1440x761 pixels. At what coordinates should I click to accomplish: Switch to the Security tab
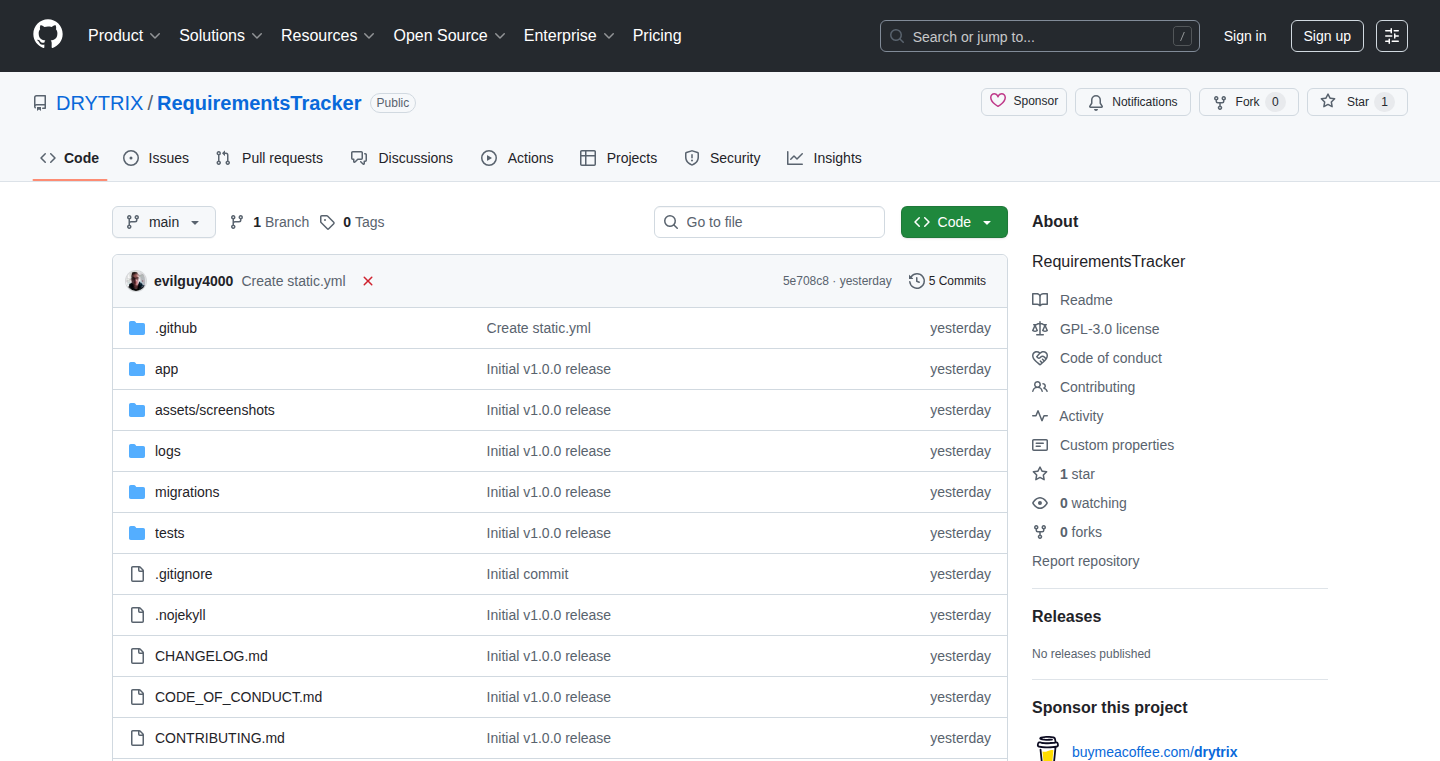(x=722, y=158)
